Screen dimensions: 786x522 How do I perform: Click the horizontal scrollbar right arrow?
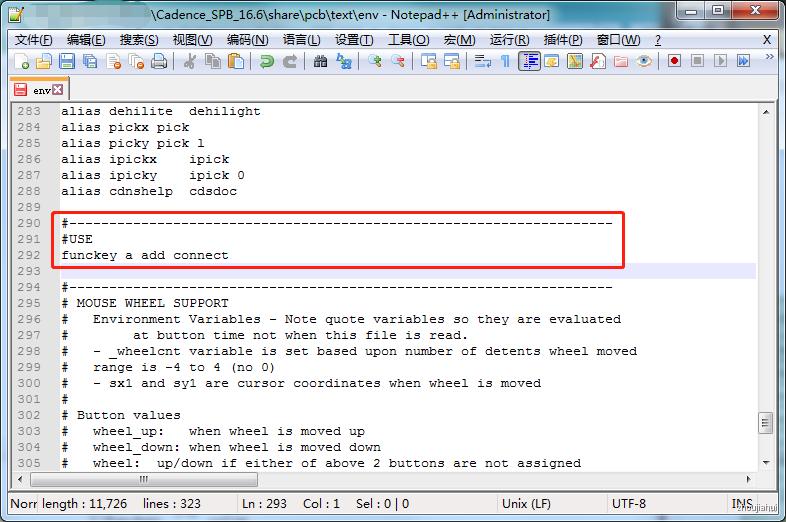[748, 479]
